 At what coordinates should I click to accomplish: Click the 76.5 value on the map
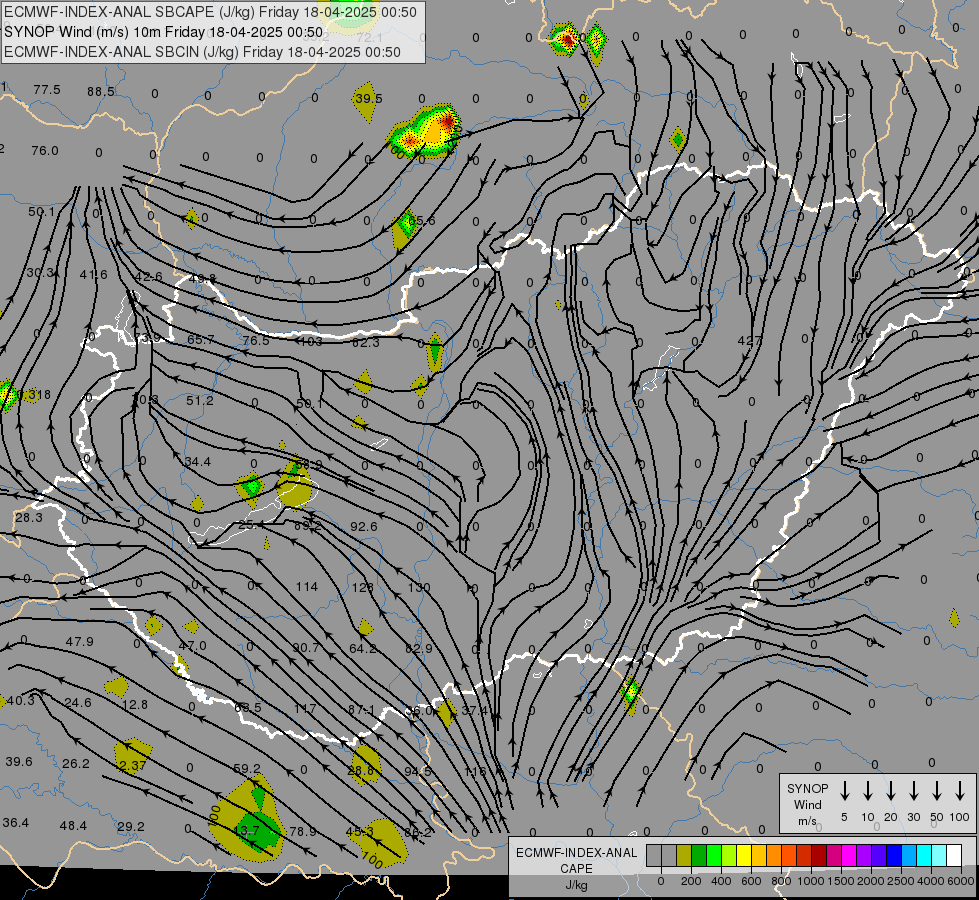click(256, 340)
